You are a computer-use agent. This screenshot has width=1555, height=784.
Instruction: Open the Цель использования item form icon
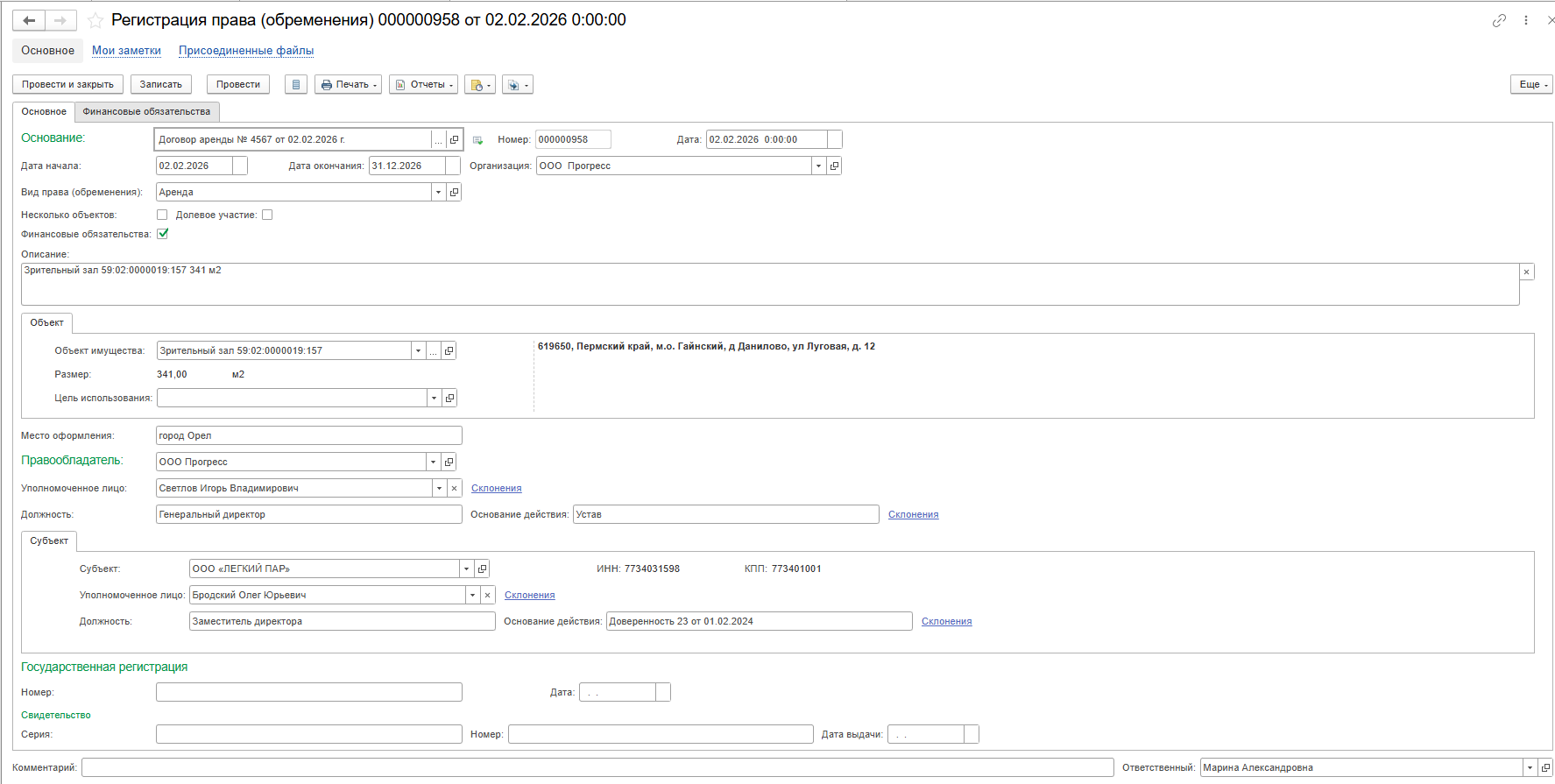pos(449,398)
